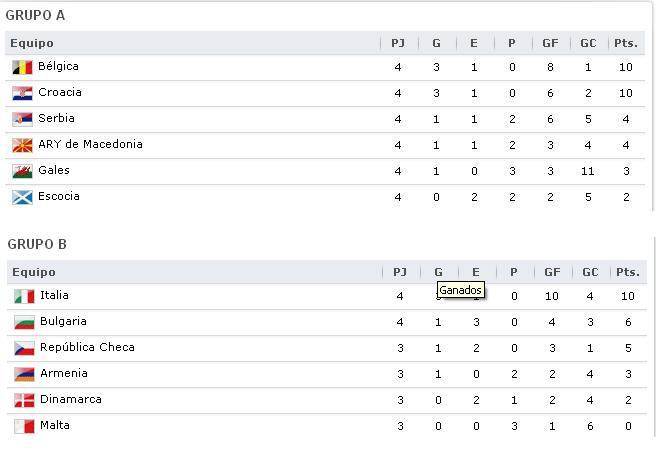Click the Macedonia flag icon

point(22,145)
